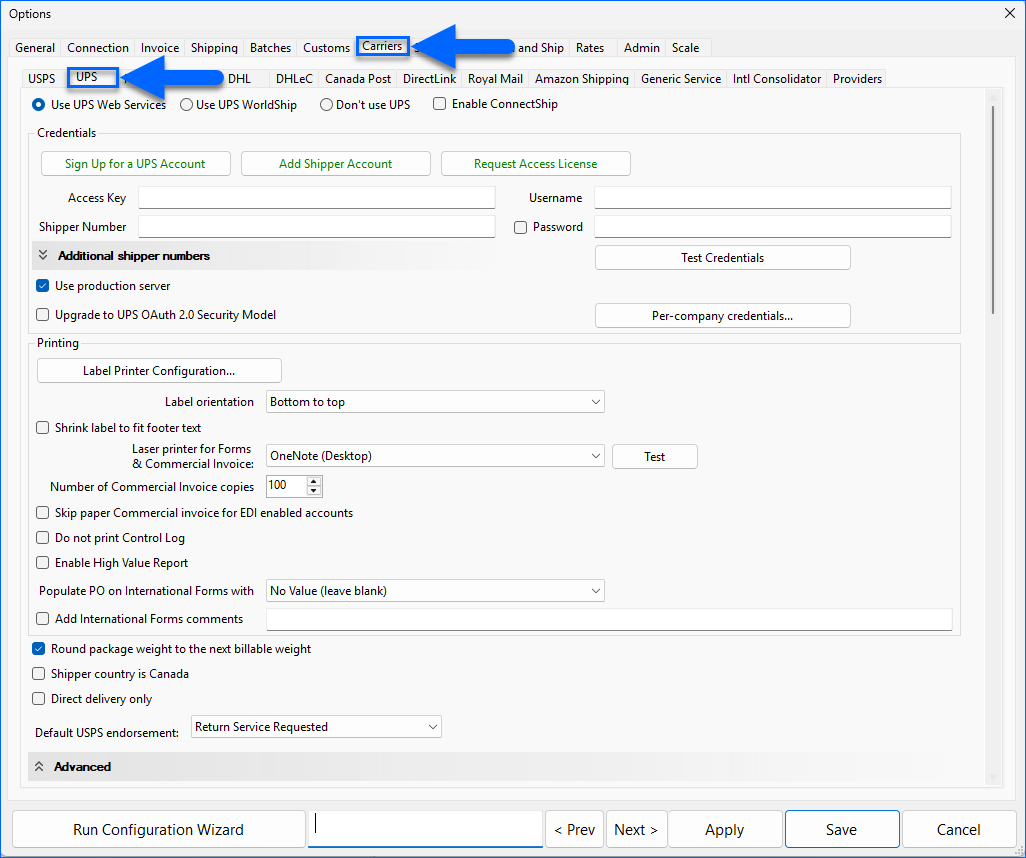Click the Apply button
The width and height of the screenshot is (1026, 858).
pos(725,830)
